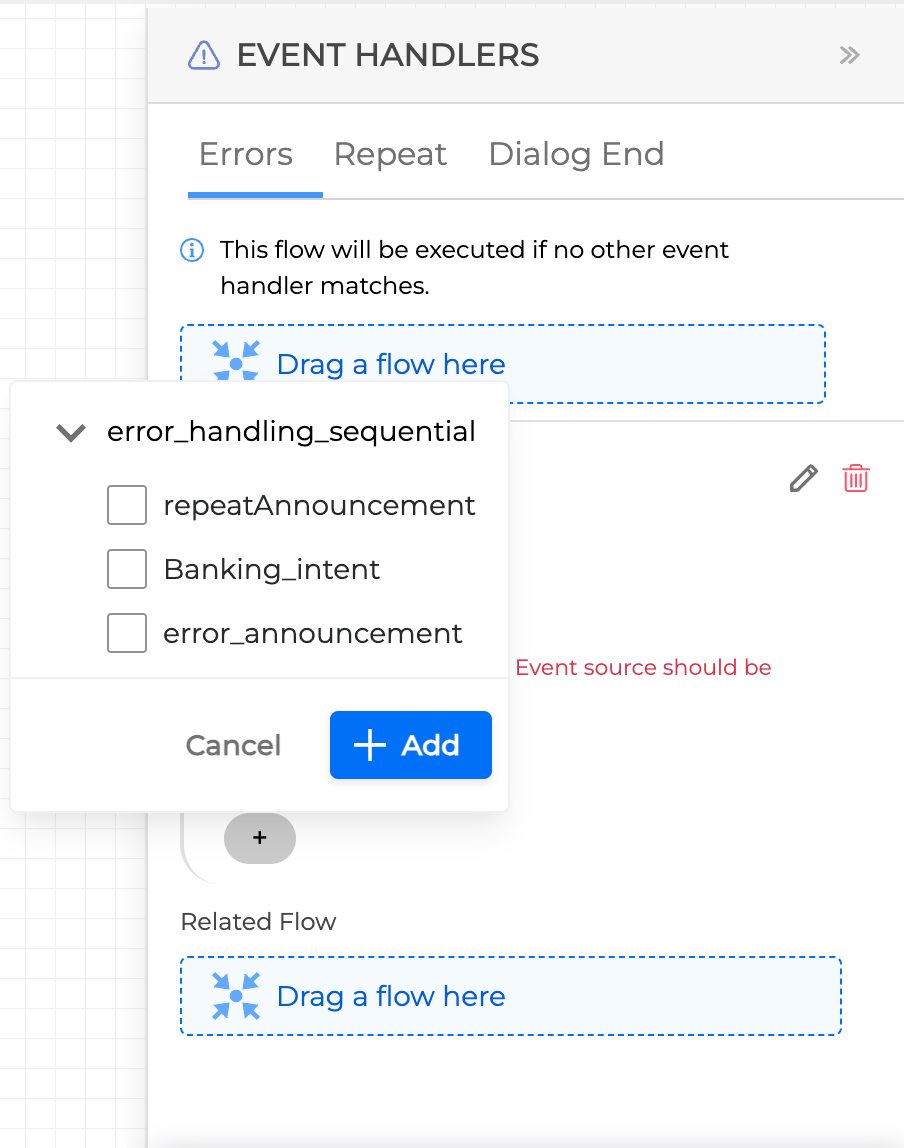Tick the error_announcement checkbox
Image resolution: width=904 pixels, height=1148 pixels.
point(127,633)
